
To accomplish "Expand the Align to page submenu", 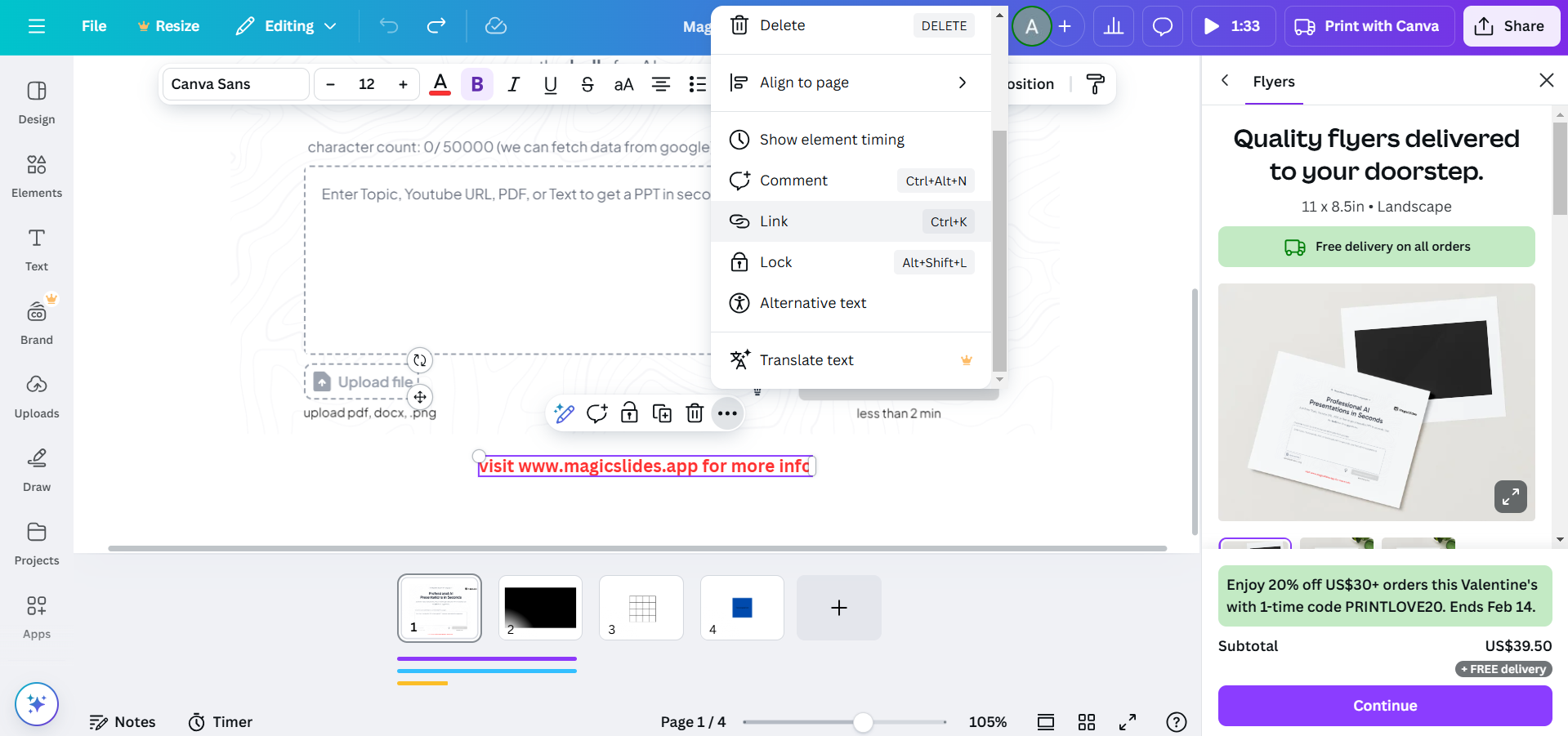I will 851,83.
